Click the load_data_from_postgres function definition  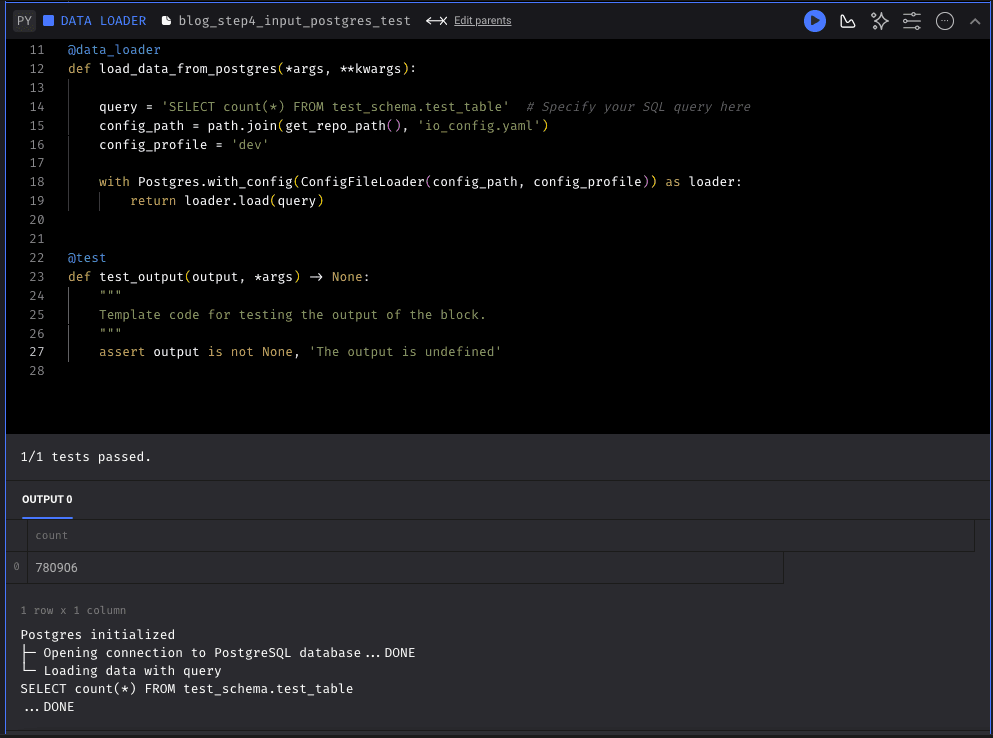[242, 68]
